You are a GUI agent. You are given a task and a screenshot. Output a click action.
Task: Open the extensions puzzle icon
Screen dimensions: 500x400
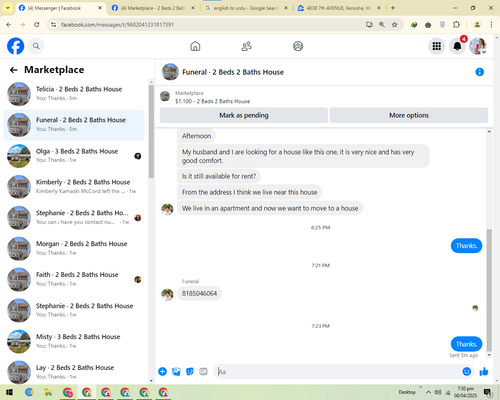tap(456, 24)
